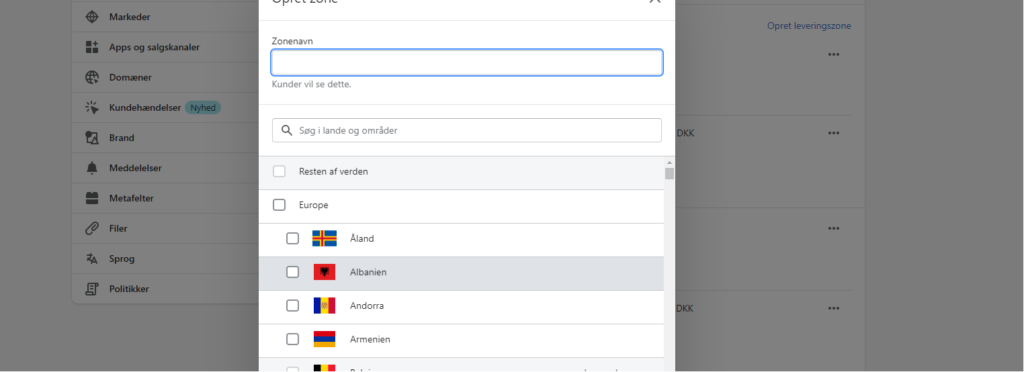
Task: Go to Politikker in settings sidebar
Action: (x=129, y=288)
